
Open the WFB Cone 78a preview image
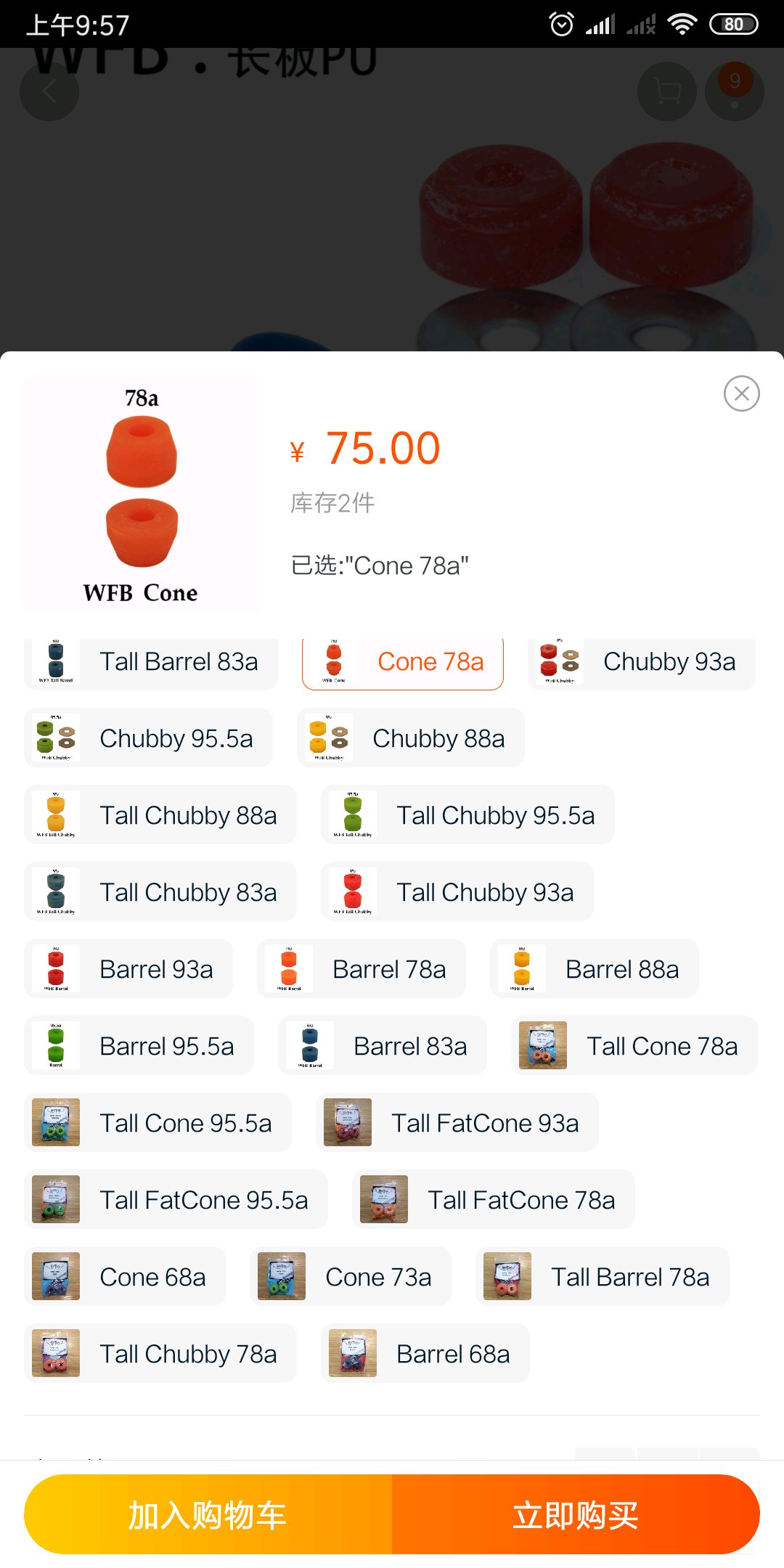click(x=142, y=494)
